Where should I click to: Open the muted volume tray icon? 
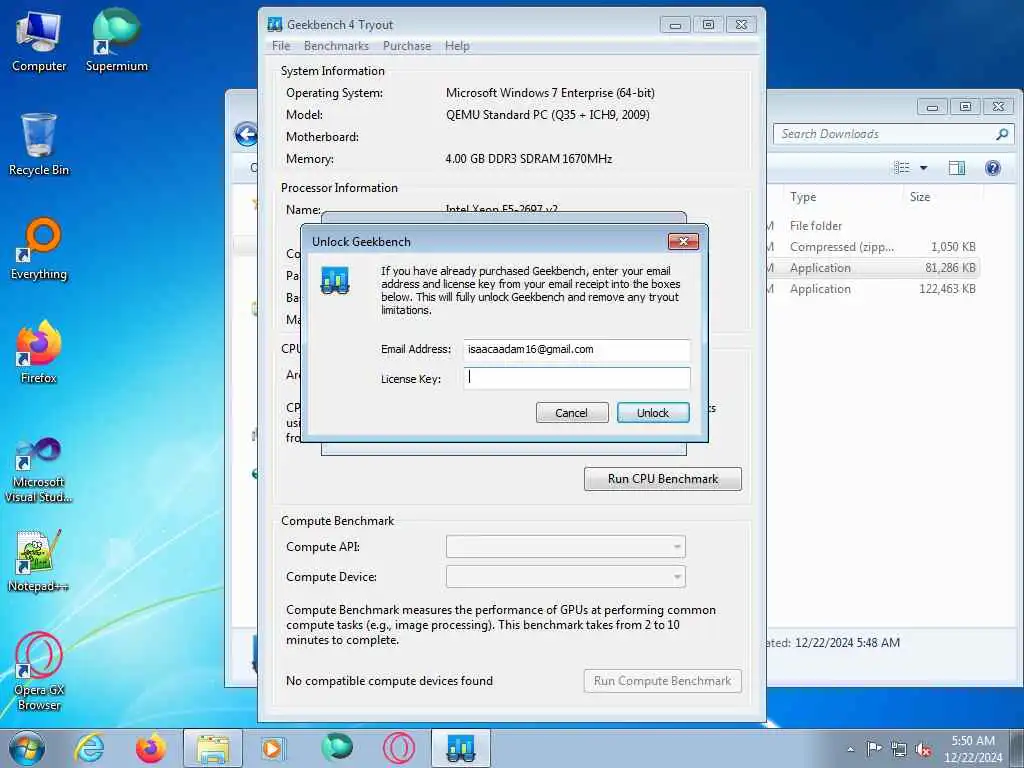[x=923, y=749]
